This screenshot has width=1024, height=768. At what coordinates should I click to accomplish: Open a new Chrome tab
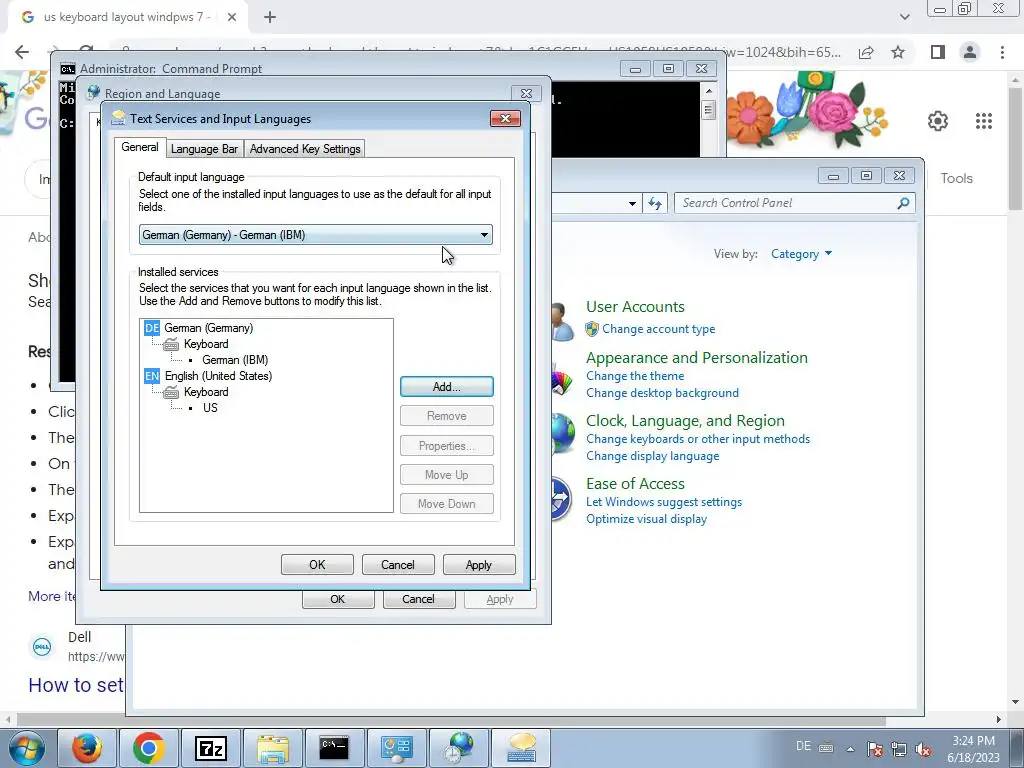(270, 17)
